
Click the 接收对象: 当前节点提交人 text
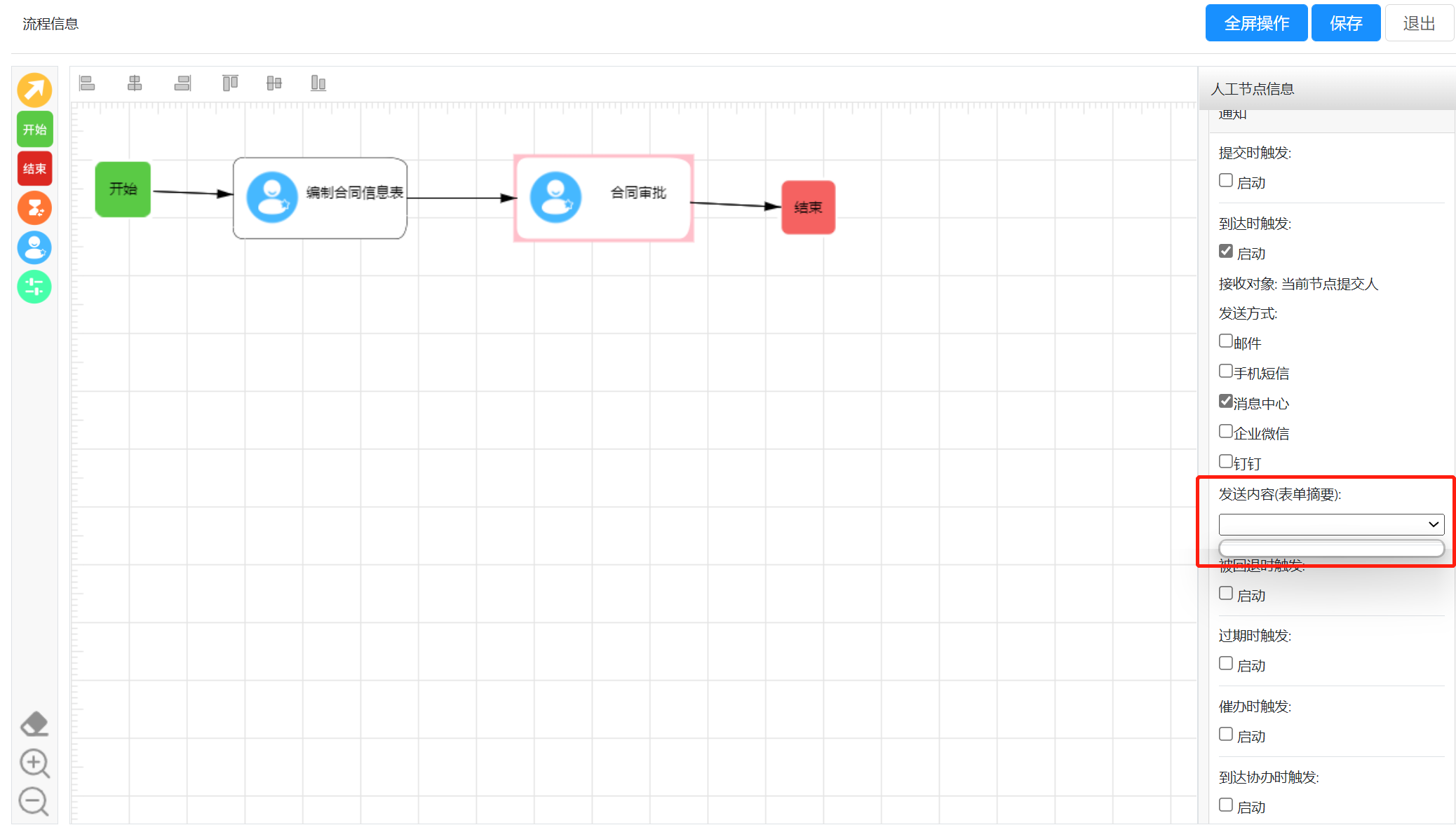coord(1298,284)
